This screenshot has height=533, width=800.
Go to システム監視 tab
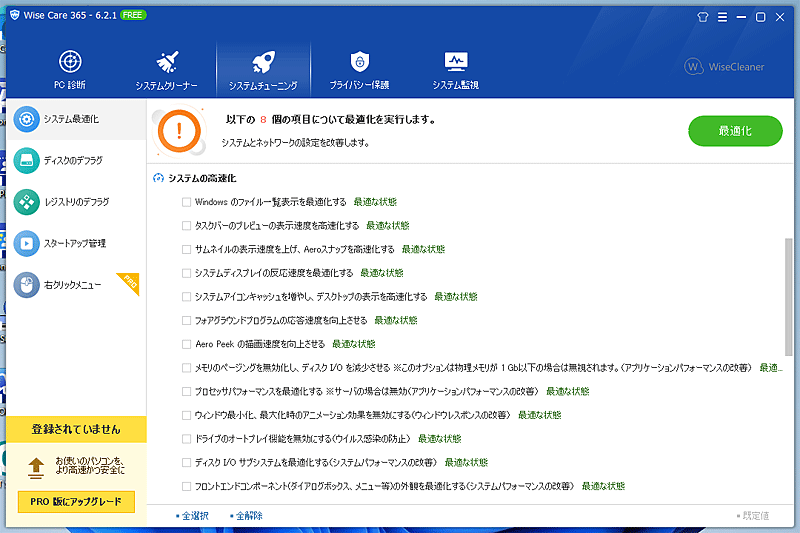(x=456, y=69)
